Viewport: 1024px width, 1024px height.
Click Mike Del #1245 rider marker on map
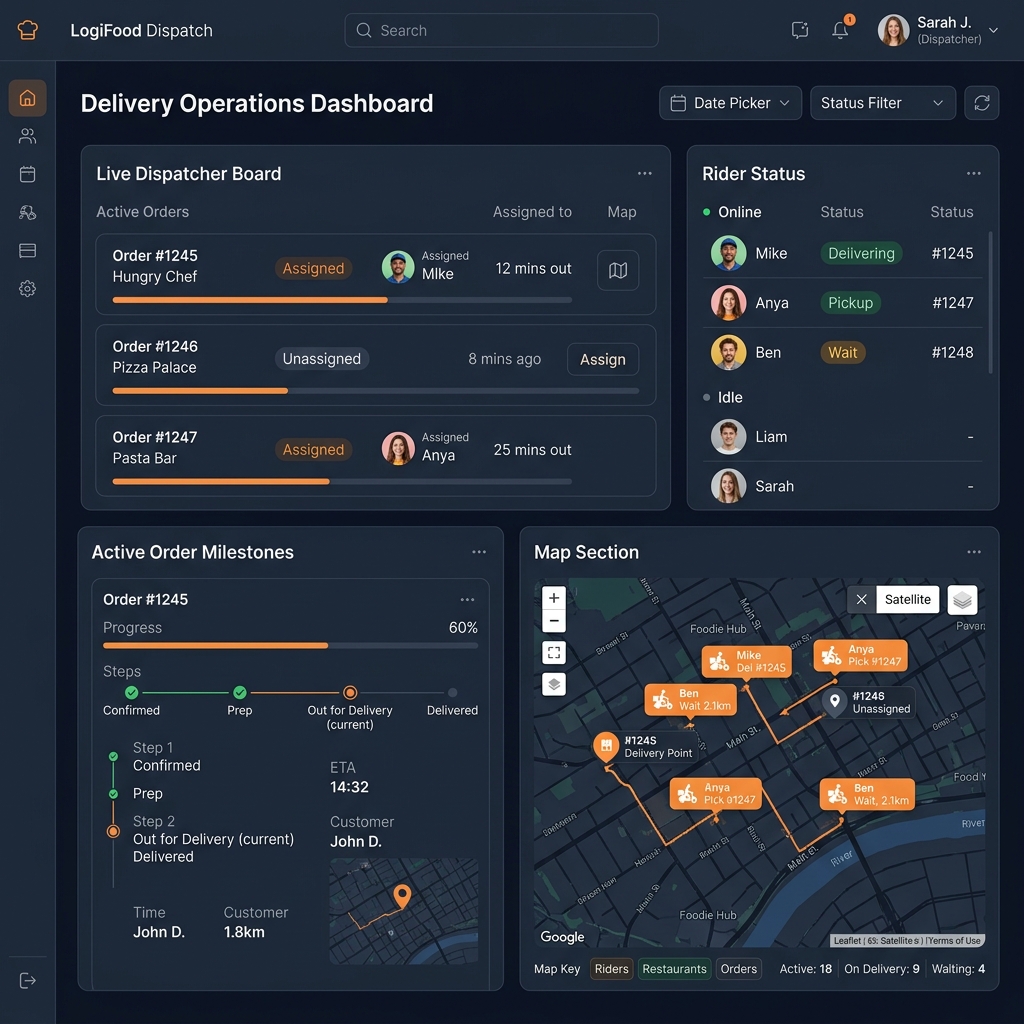click(746, 662)
